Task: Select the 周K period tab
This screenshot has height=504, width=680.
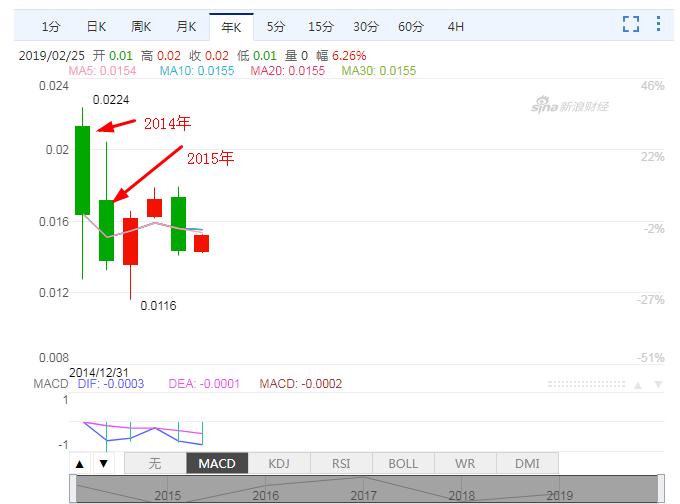Action: coord(142,26)
